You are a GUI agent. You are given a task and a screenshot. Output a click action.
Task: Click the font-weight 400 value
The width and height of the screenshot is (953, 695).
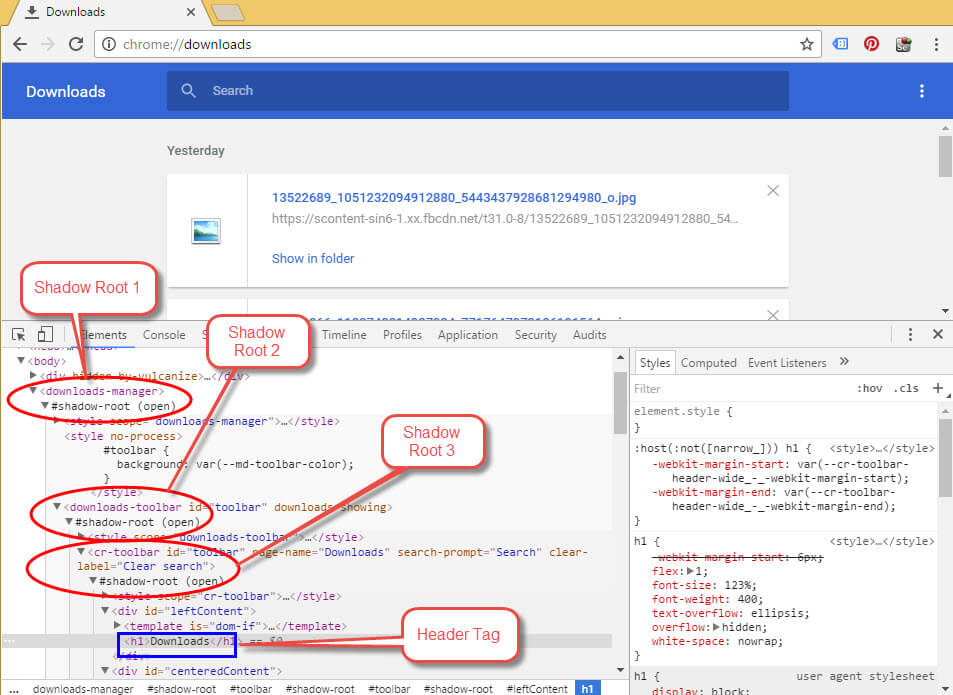pos(749,599)
